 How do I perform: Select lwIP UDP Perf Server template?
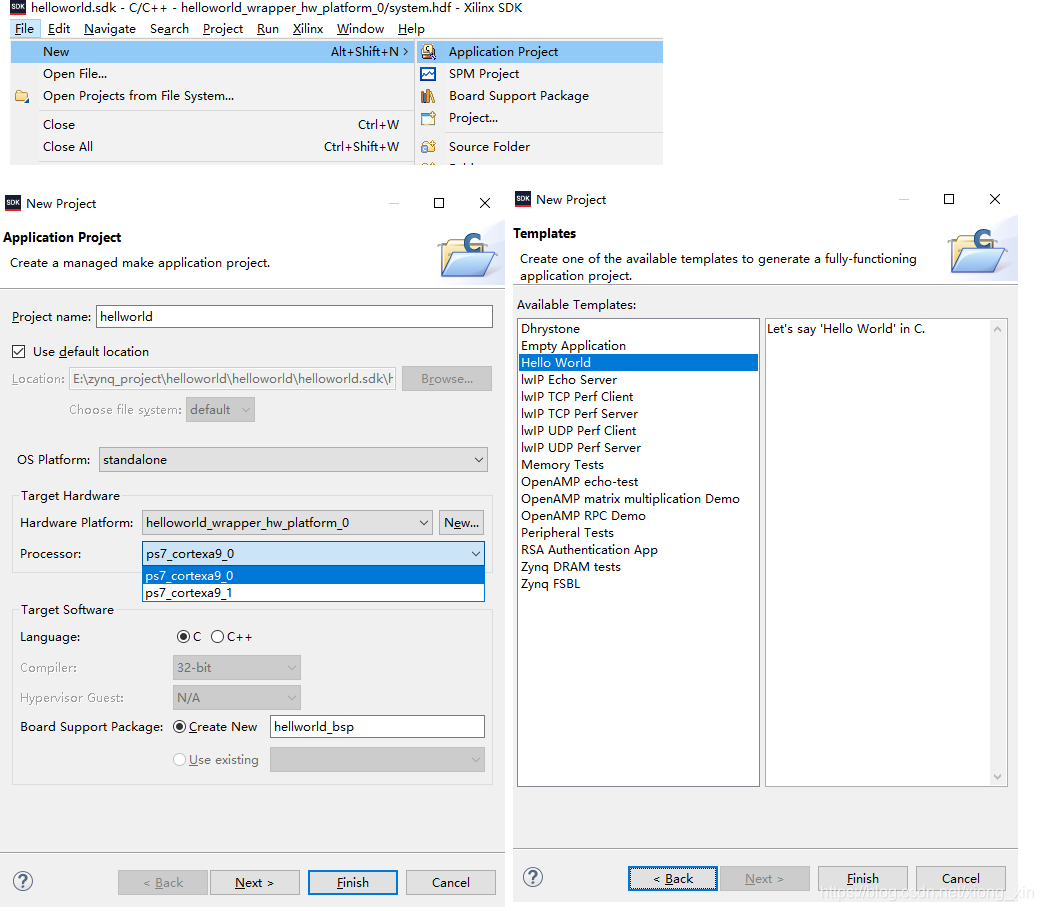[638, 448]
